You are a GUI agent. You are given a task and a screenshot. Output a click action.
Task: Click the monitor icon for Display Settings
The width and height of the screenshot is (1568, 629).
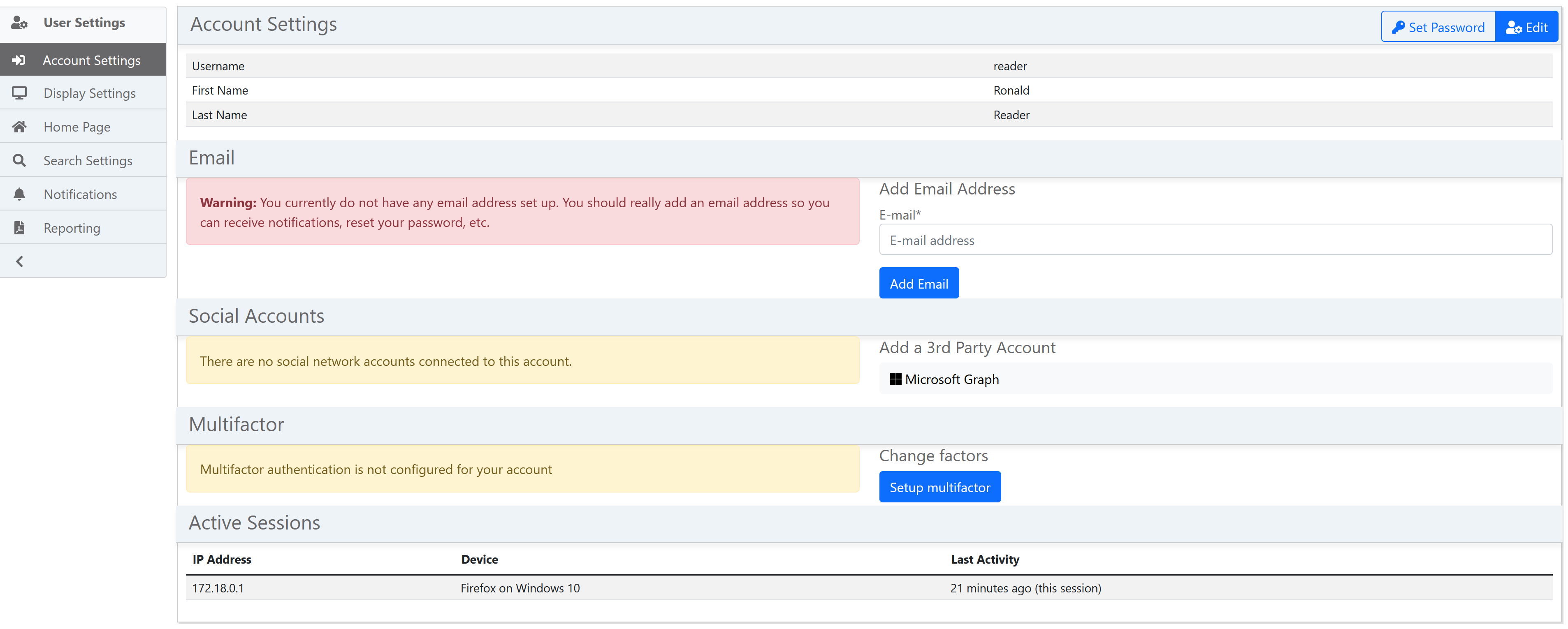point(19,93)
